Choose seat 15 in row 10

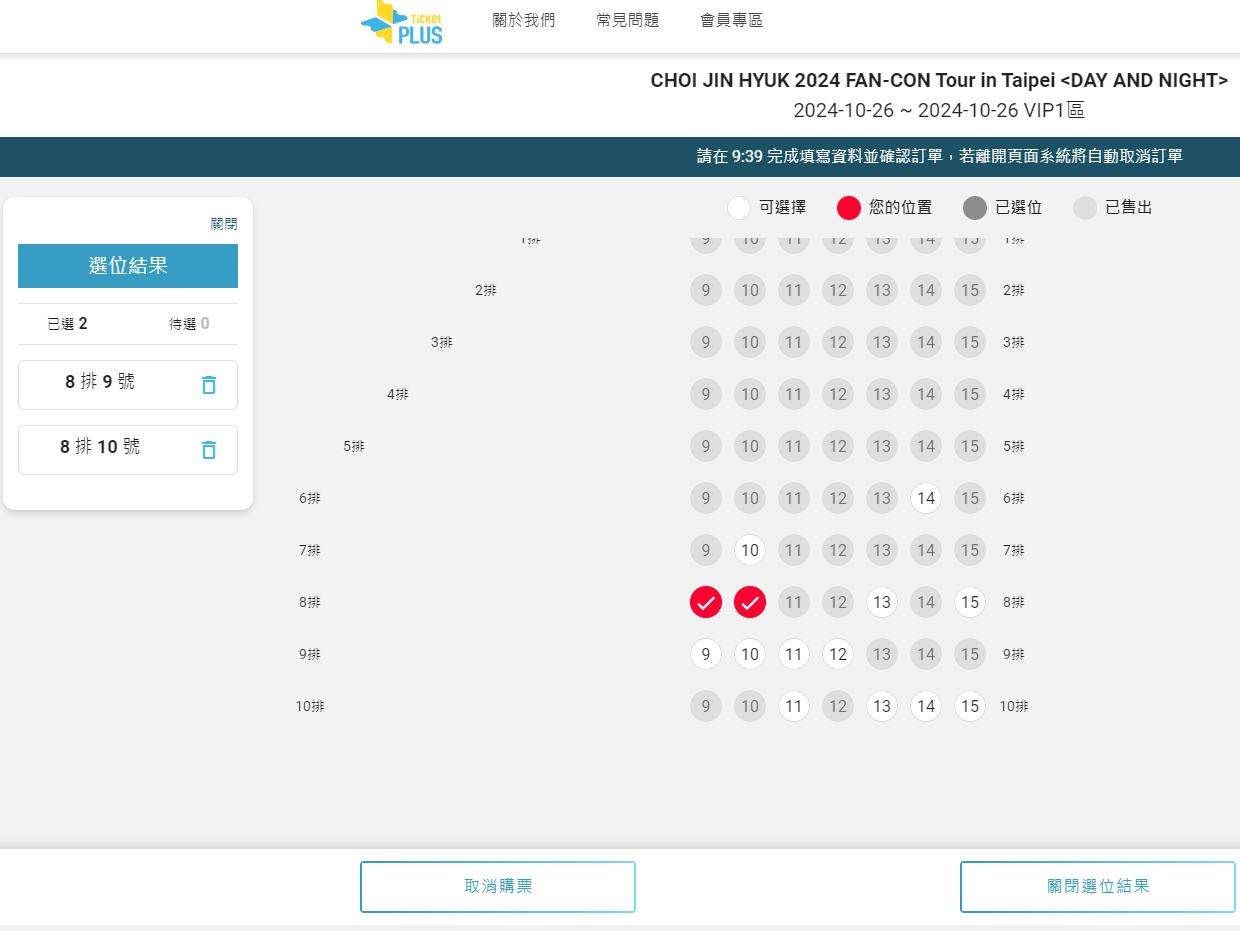(x=970, y=706)
